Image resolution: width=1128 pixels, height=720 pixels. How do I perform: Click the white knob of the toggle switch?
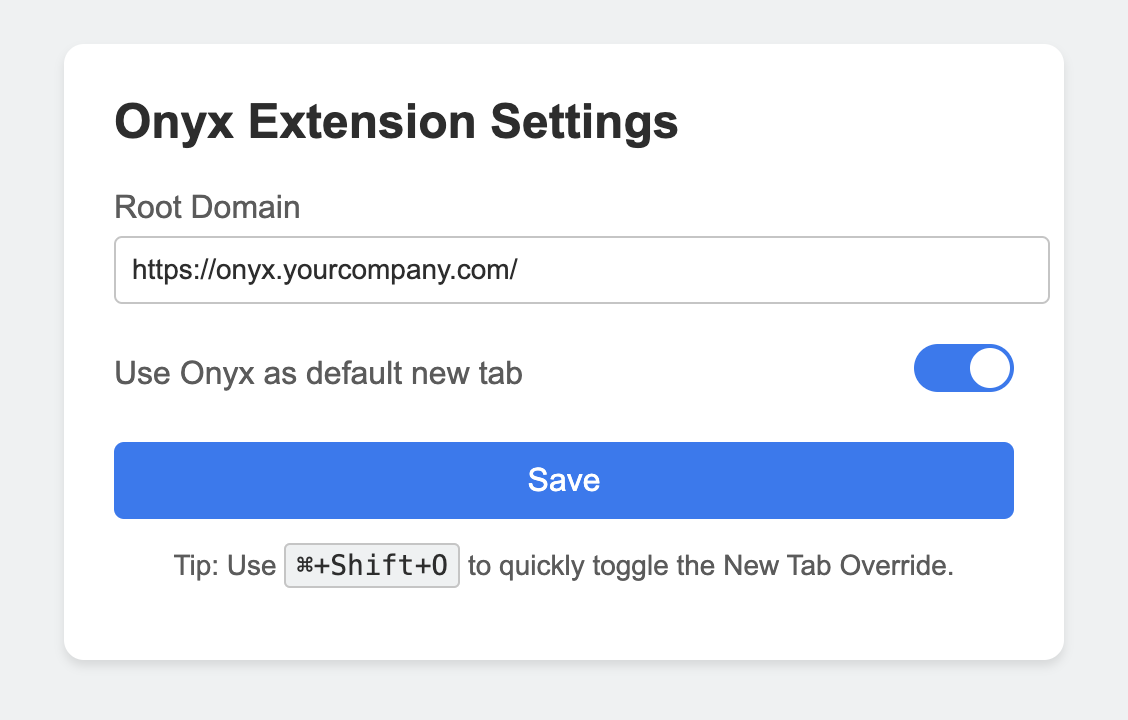[990, 368]
